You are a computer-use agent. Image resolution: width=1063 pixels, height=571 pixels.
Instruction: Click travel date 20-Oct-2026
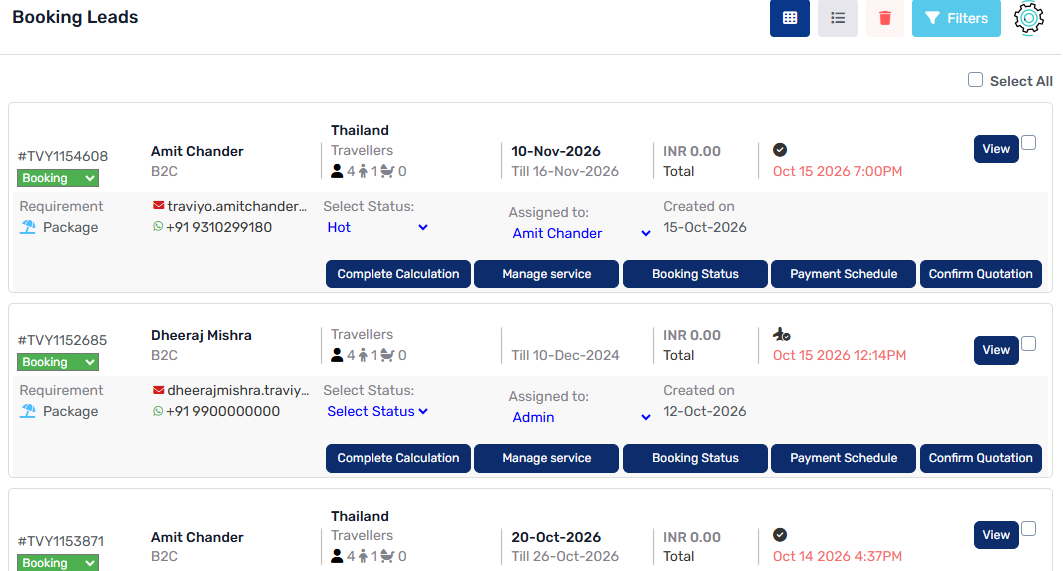coord(556,537)
